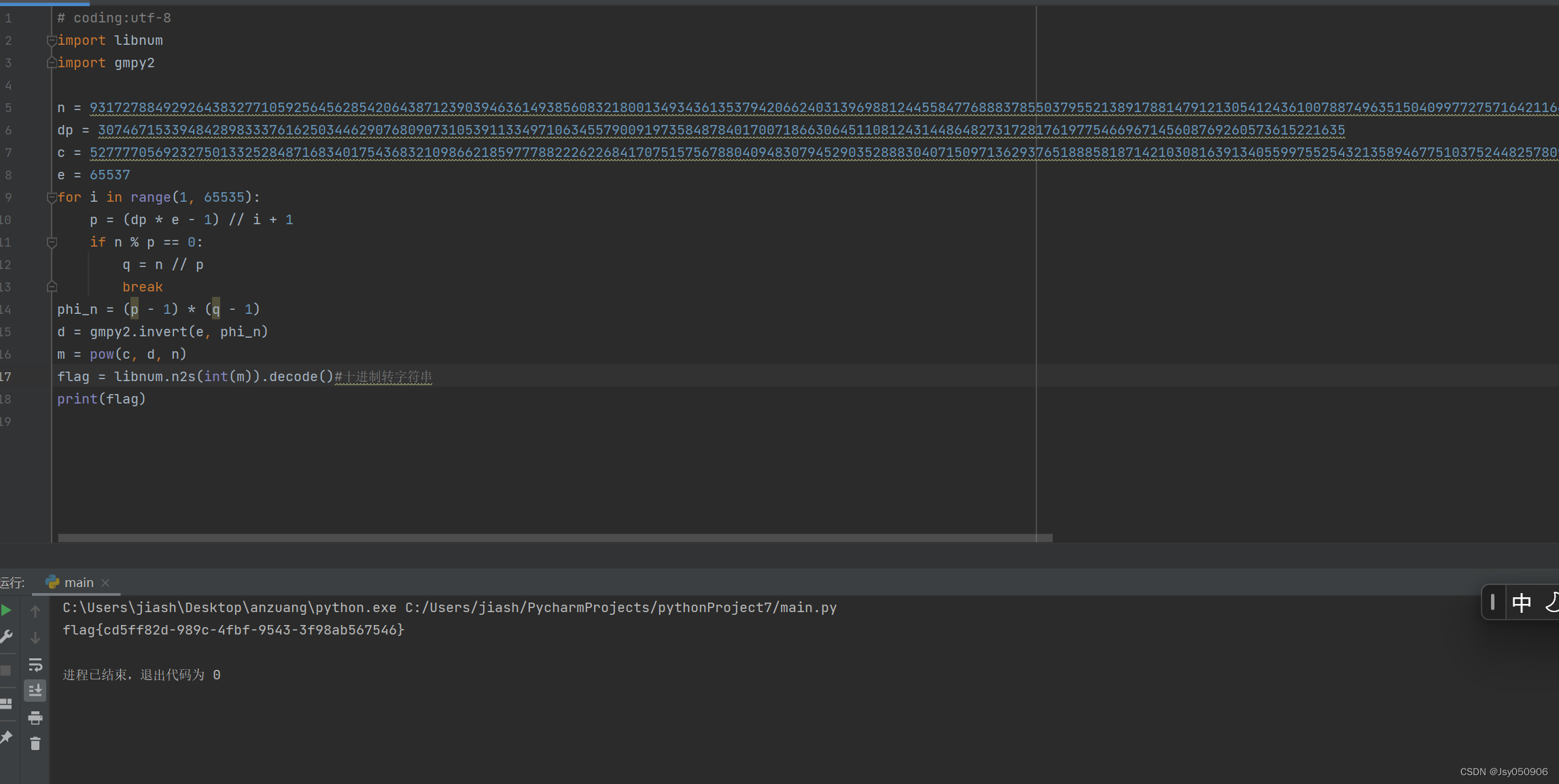This screenshot has height=784, width=1559.
Task: Click the down arrow in console toolbar
Action: 35,637
